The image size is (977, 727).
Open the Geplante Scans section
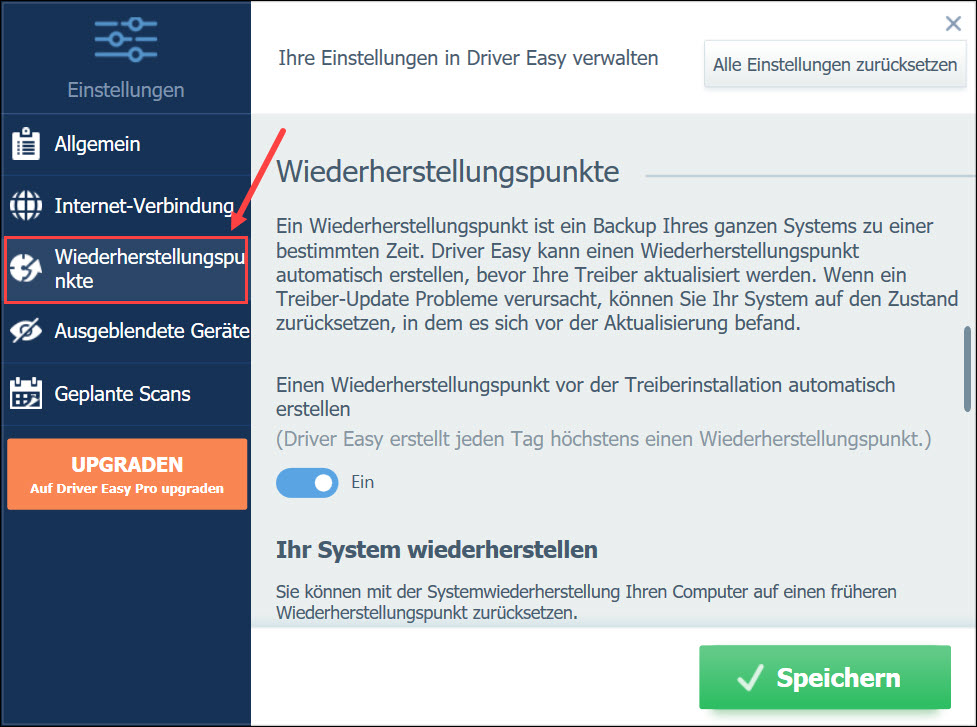(122, 394)
